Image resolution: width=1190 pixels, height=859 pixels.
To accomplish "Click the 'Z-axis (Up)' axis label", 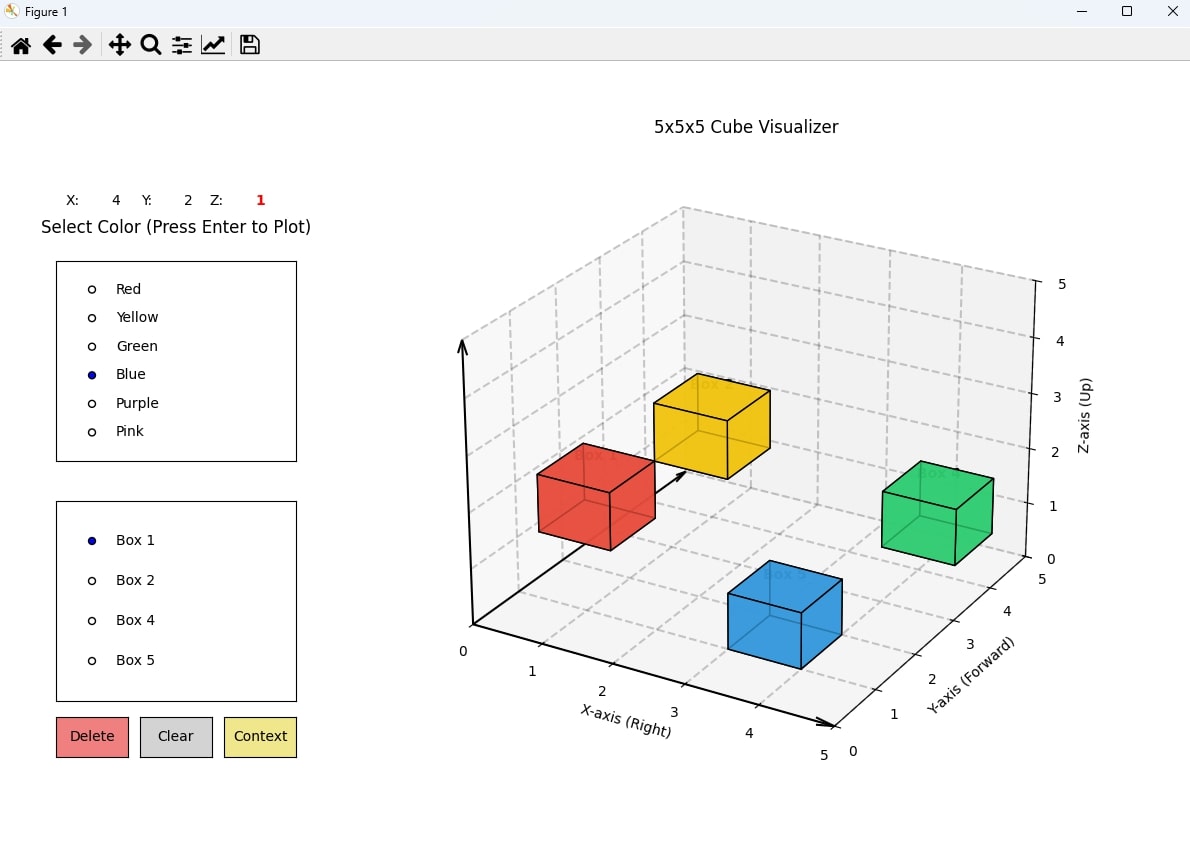I will [x=1085, y=416].
